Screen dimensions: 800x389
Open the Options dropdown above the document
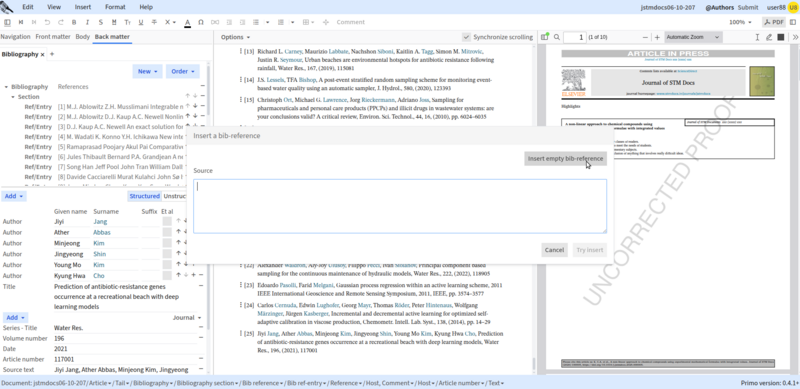(235, 37)
